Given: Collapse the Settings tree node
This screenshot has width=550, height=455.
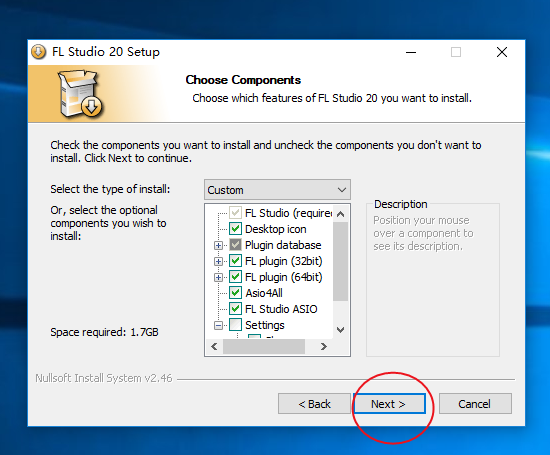Looking at the screenshot, I should (x=218, y=326).
